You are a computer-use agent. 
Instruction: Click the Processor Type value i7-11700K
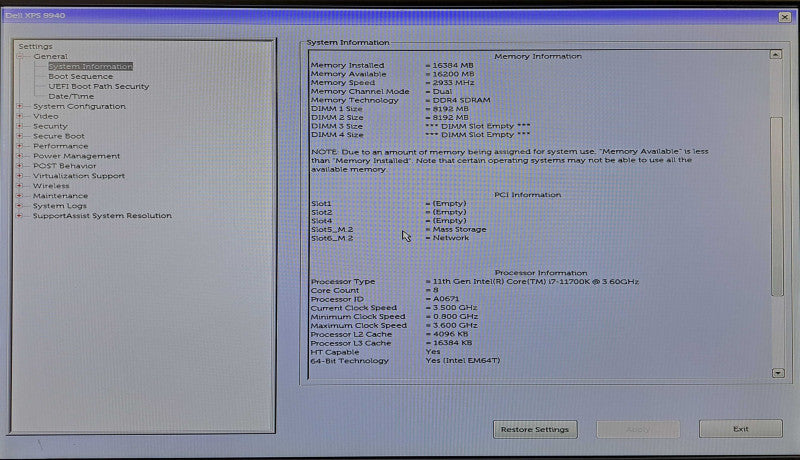point(535,282)
